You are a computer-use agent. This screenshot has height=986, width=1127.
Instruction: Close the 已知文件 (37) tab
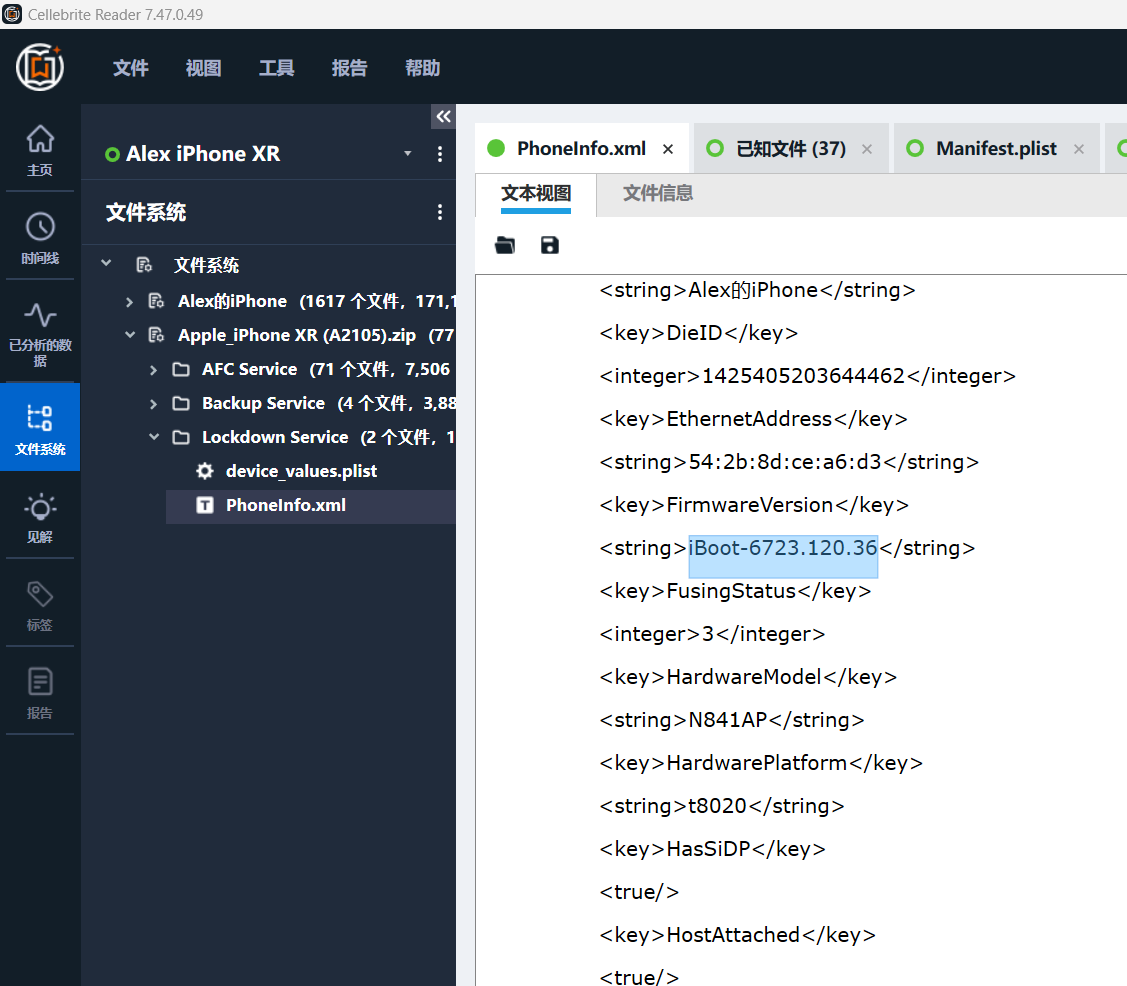(867, 149)
